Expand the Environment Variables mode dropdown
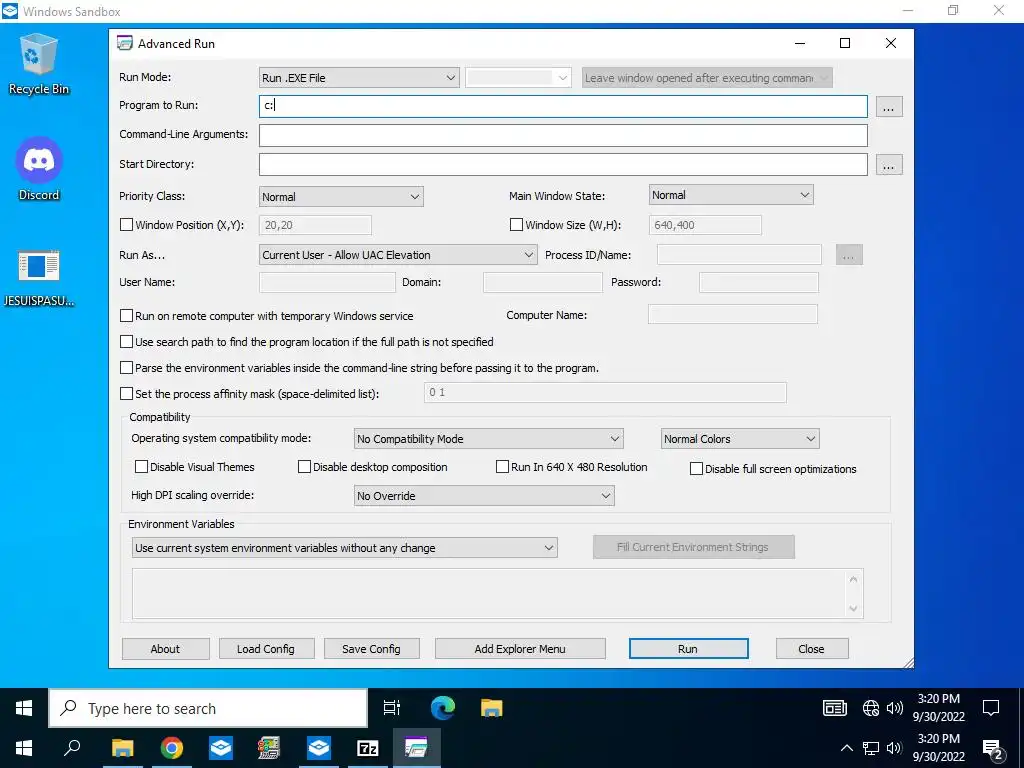The width and height of the screenshot is (1024, 768). 345,548
